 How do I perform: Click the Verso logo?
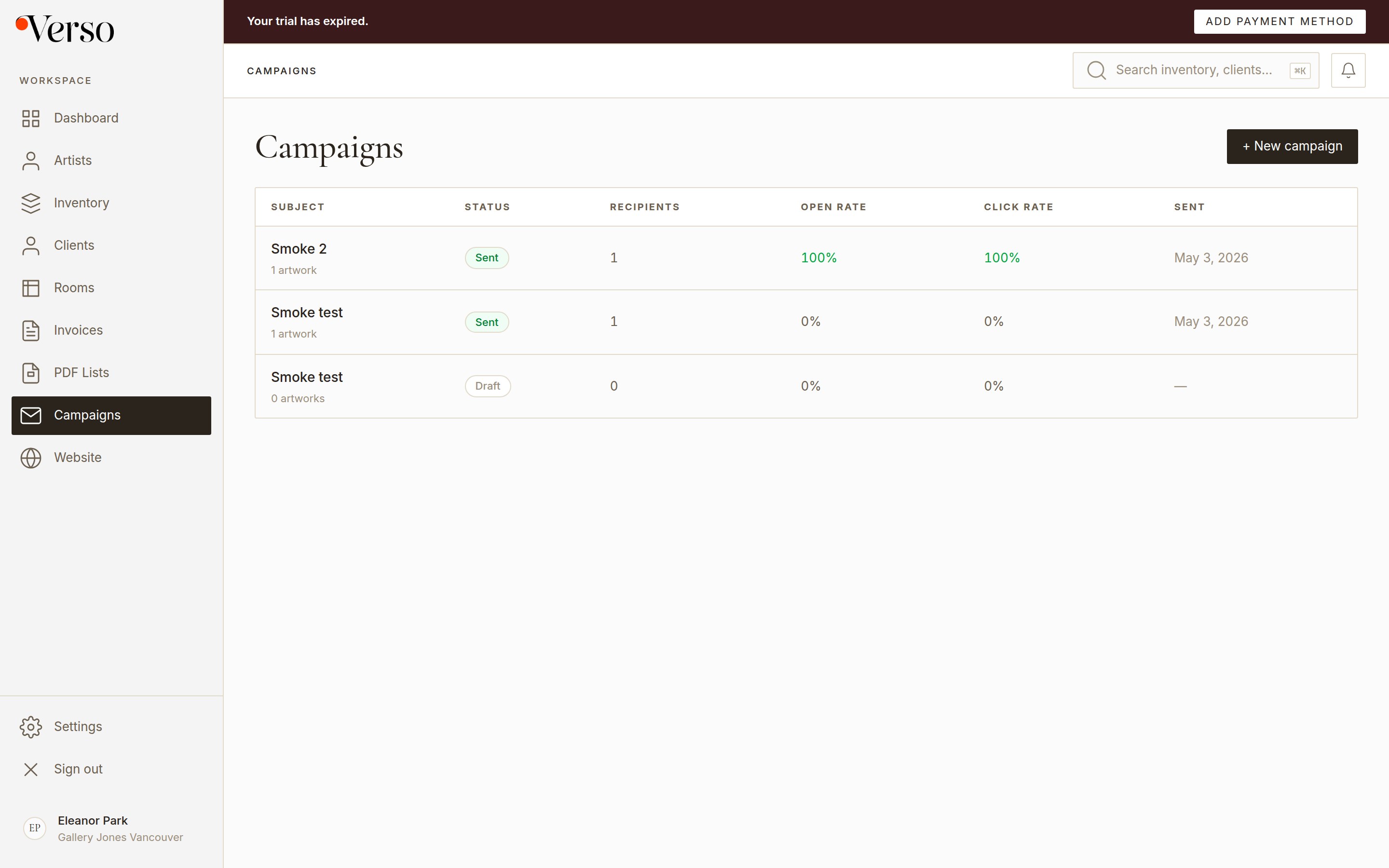65,29
